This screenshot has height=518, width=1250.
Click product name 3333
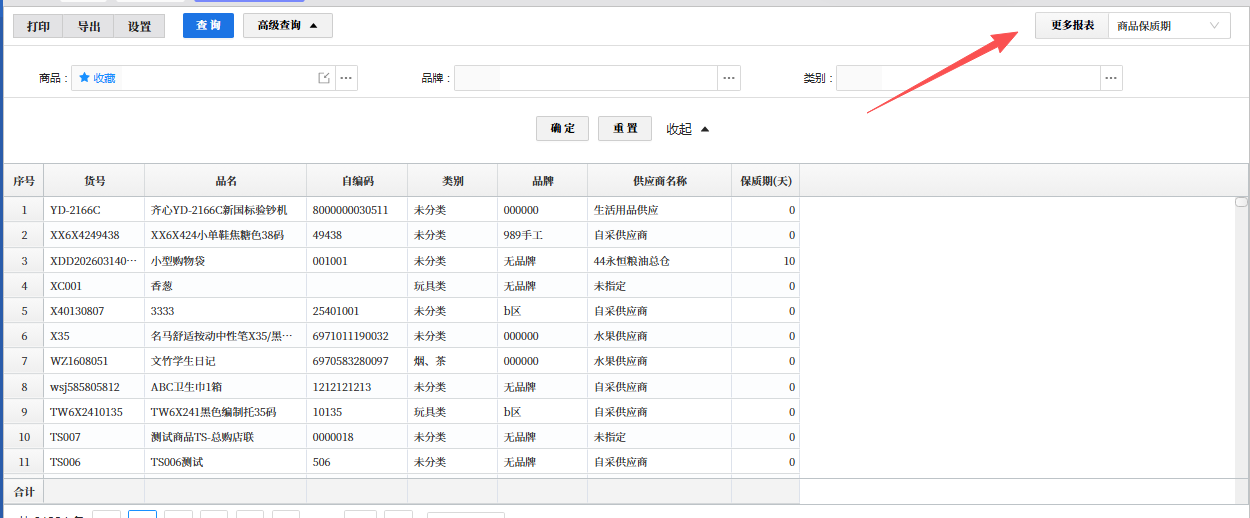point(163,311)
